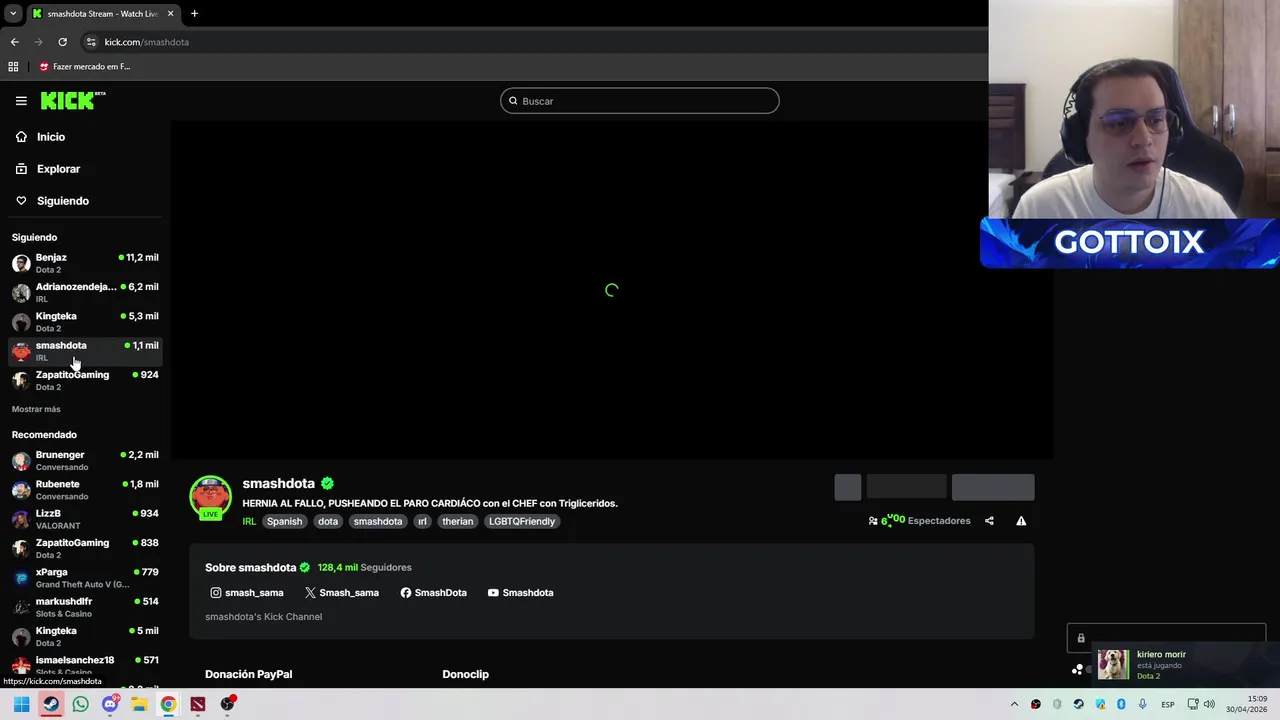Open the Chrome apps grid icon
The image size is (1280, 720).
tap(13, 67)
